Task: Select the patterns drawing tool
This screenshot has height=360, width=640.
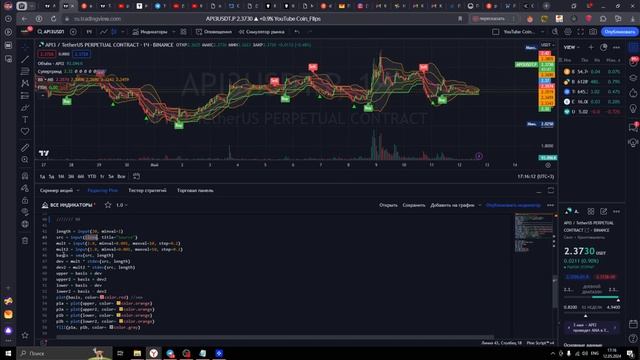Action: (x=25, y=83)
